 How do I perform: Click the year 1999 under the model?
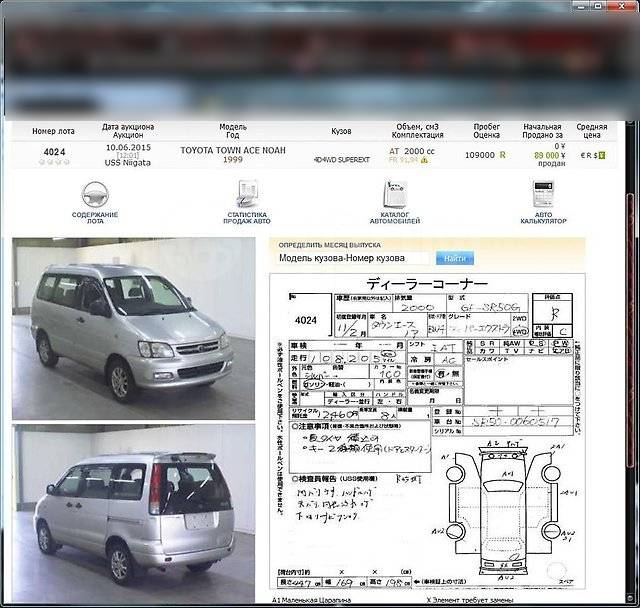(x=233, y=160)
